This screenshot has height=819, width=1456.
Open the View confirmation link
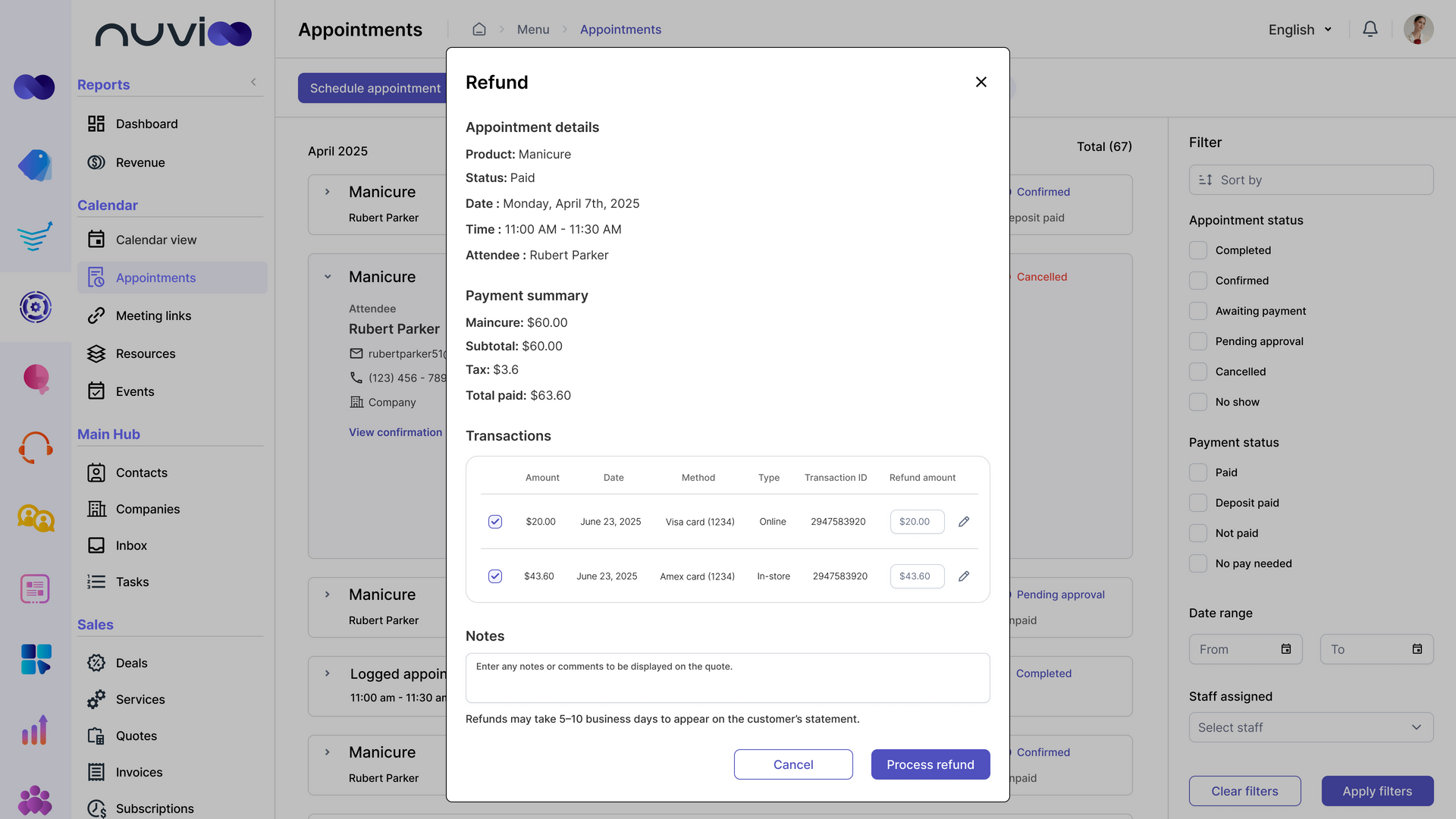395,432
